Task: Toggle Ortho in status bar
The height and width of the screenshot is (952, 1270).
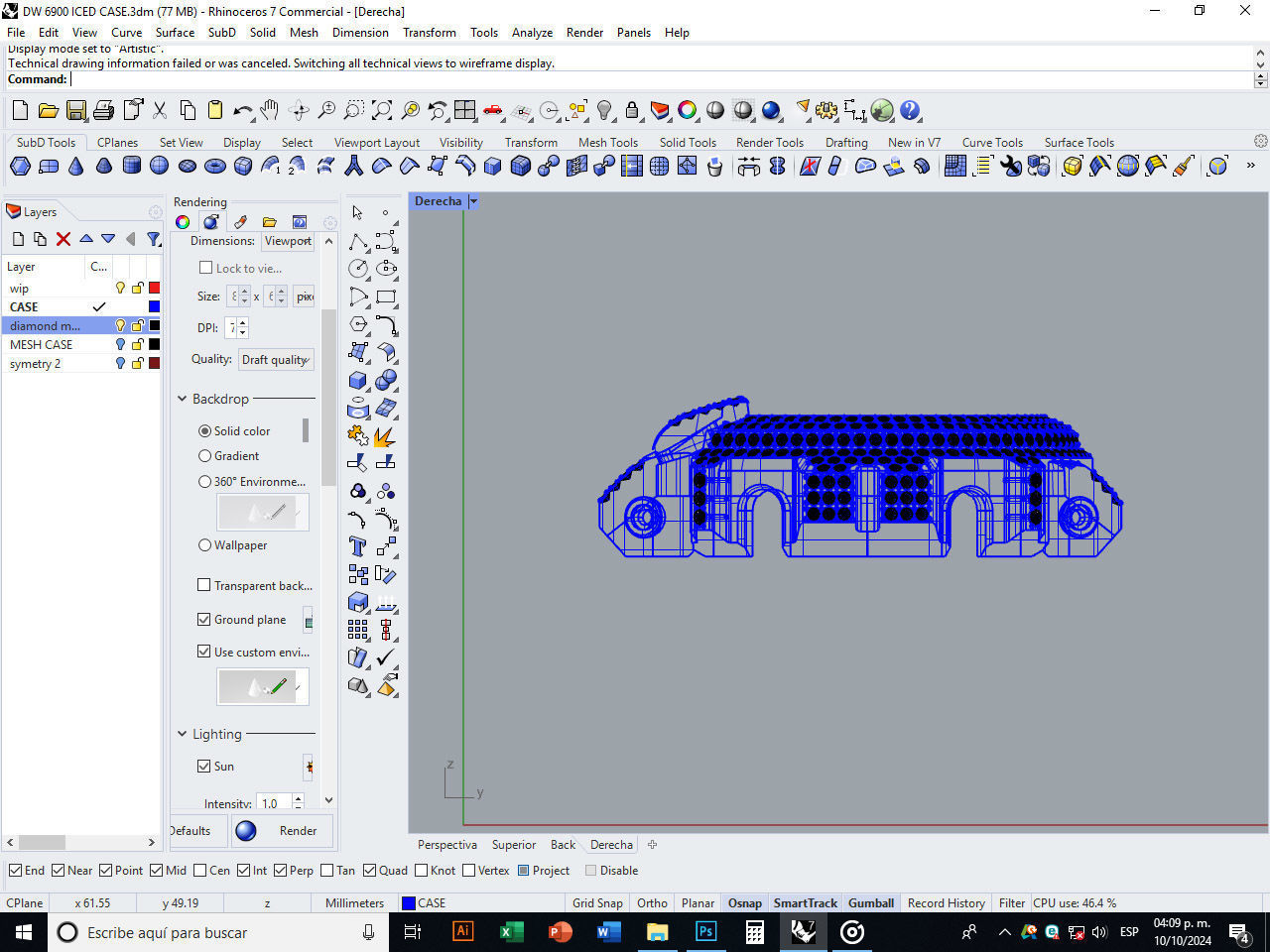Action: coord(652,902)
